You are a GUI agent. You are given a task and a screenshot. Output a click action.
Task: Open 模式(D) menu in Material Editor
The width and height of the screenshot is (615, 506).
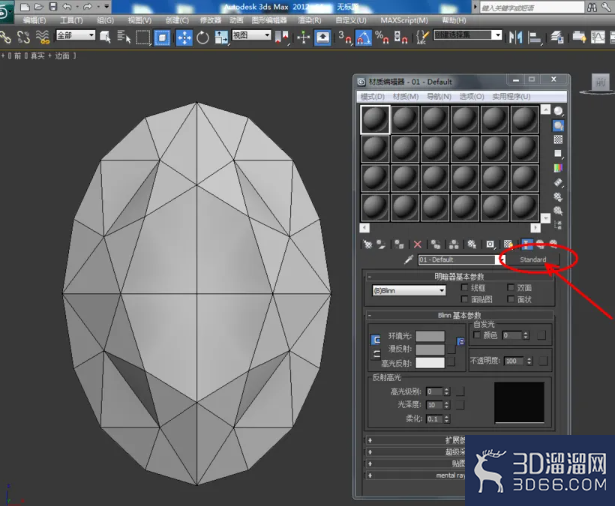pyautogui.click(x=372, y=96)
